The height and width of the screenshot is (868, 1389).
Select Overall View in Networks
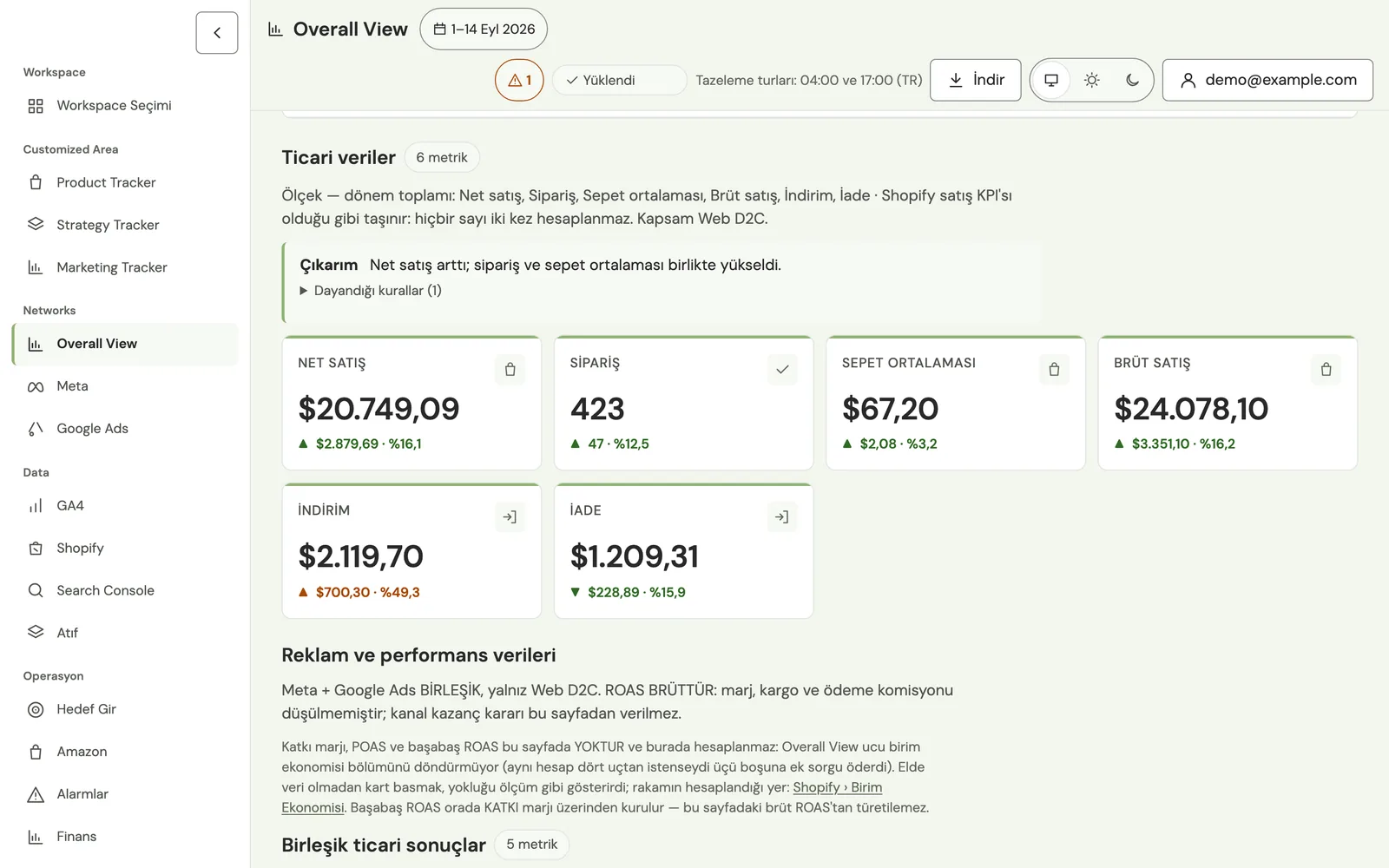125,344
